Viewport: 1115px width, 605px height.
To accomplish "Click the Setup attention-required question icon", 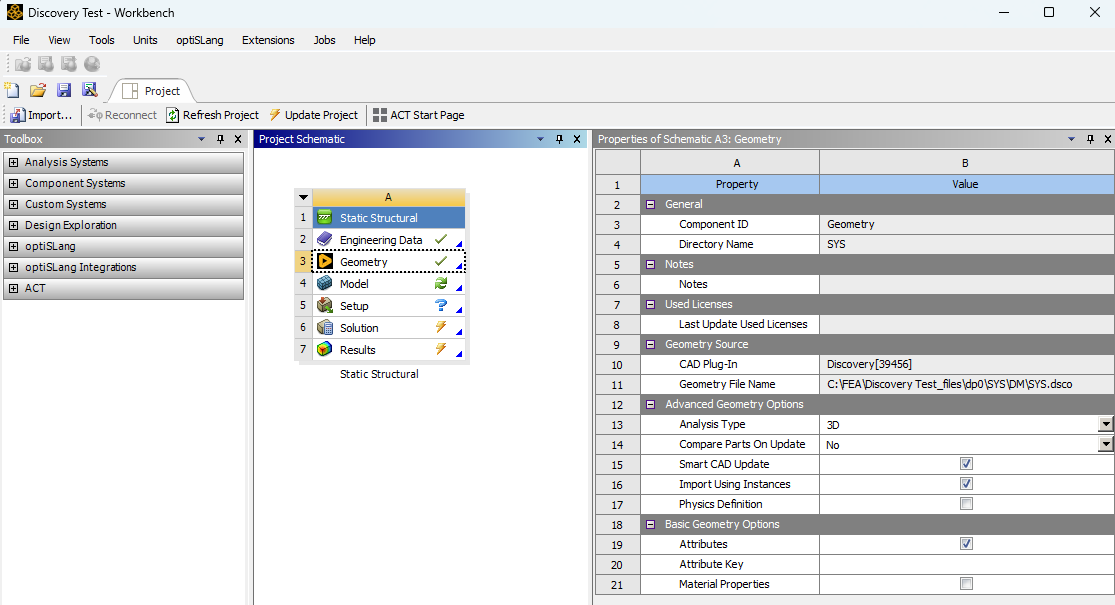I will point(441,306).
